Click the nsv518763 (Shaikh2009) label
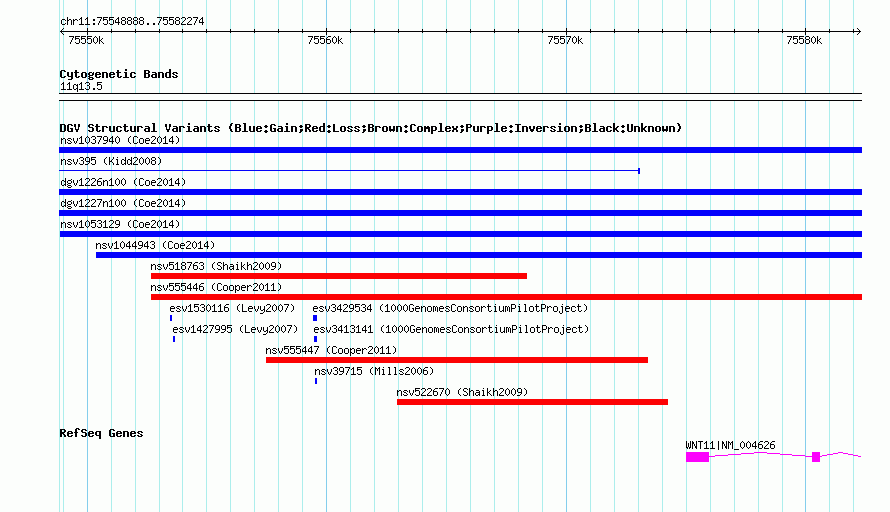Viewport: 890px width, 512px height. point(216,266)
